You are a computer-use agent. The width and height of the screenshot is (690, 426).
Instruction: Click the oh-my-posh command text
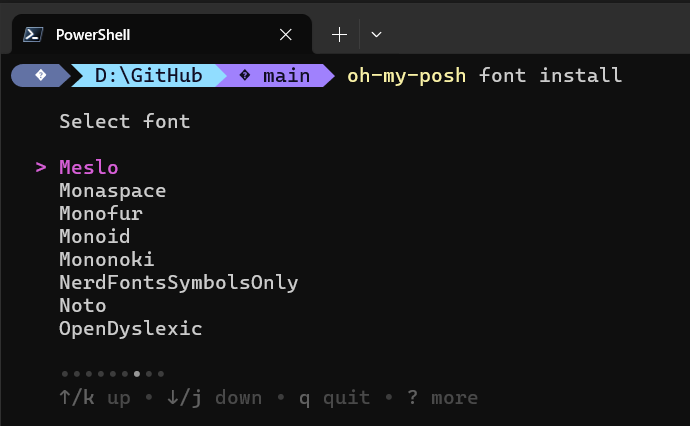click(406, 76)
